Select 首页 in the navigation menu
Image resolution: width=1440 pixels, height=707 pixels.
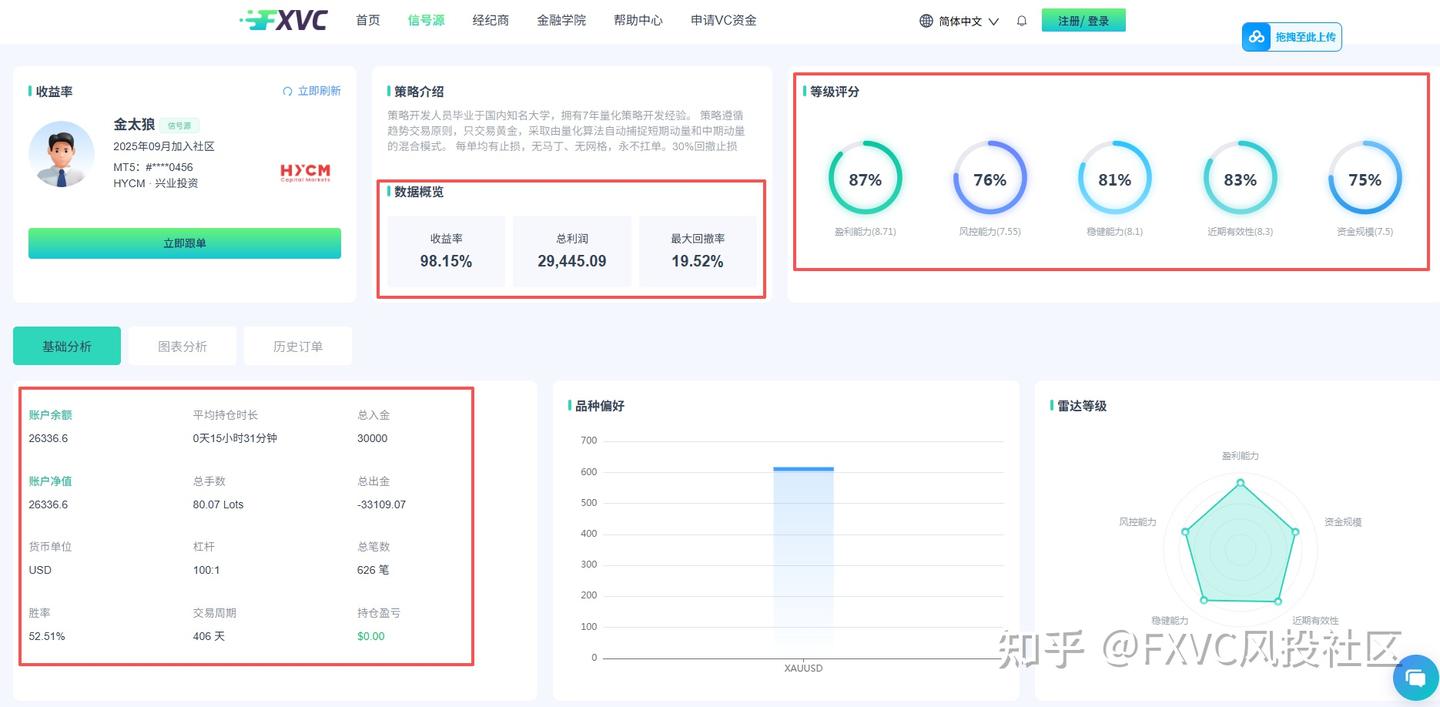366,19
